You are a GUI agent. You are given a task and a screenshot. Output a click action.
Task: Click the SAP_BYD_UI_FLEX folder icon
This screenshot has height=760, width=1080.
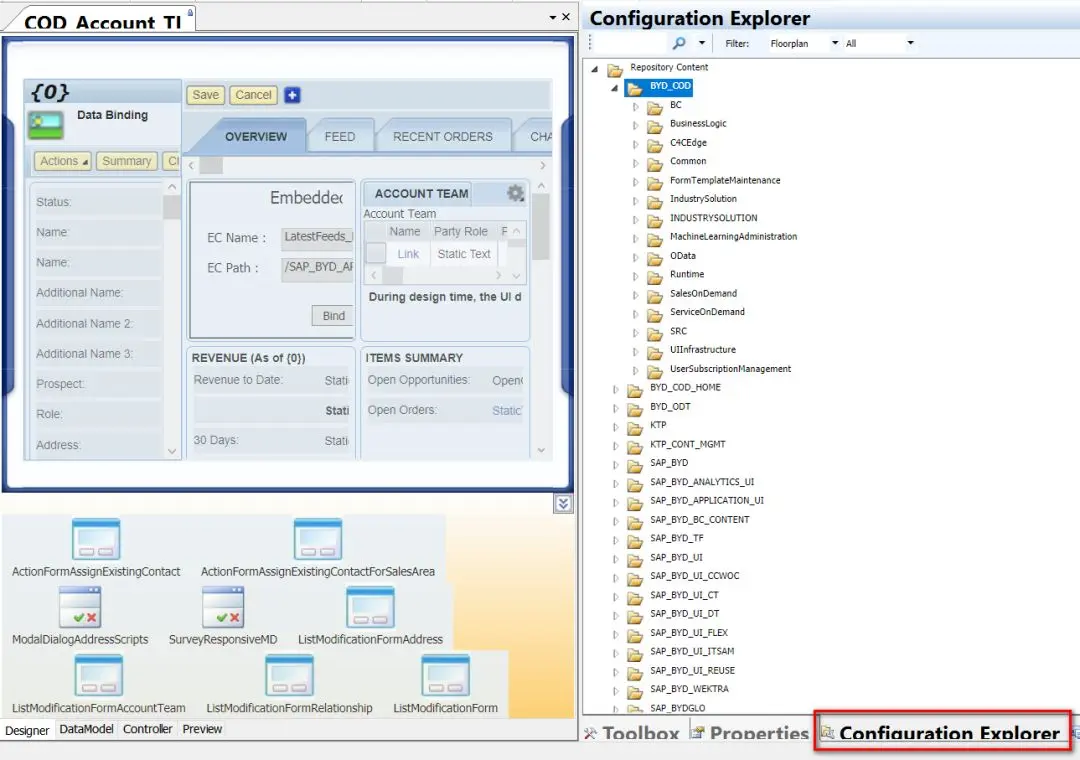(x=634, y=634)
